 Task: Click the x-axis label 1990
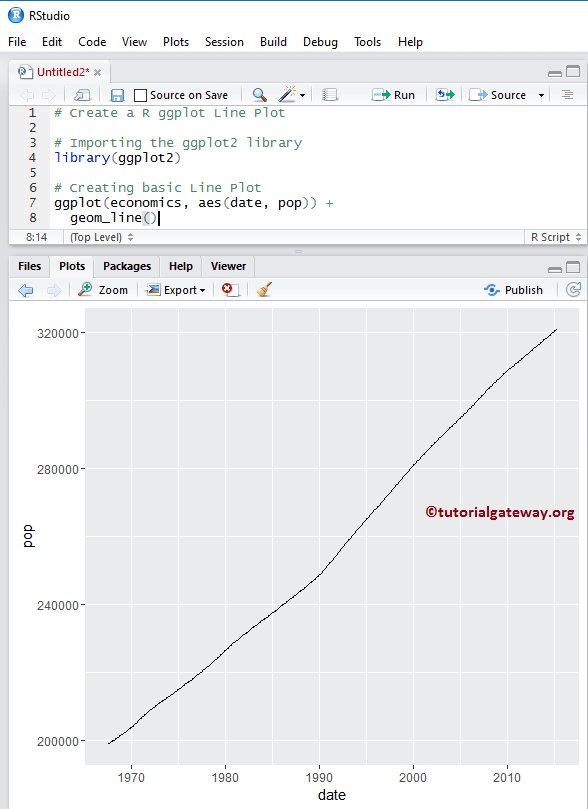pyautogui.click(x=319, y=778)
